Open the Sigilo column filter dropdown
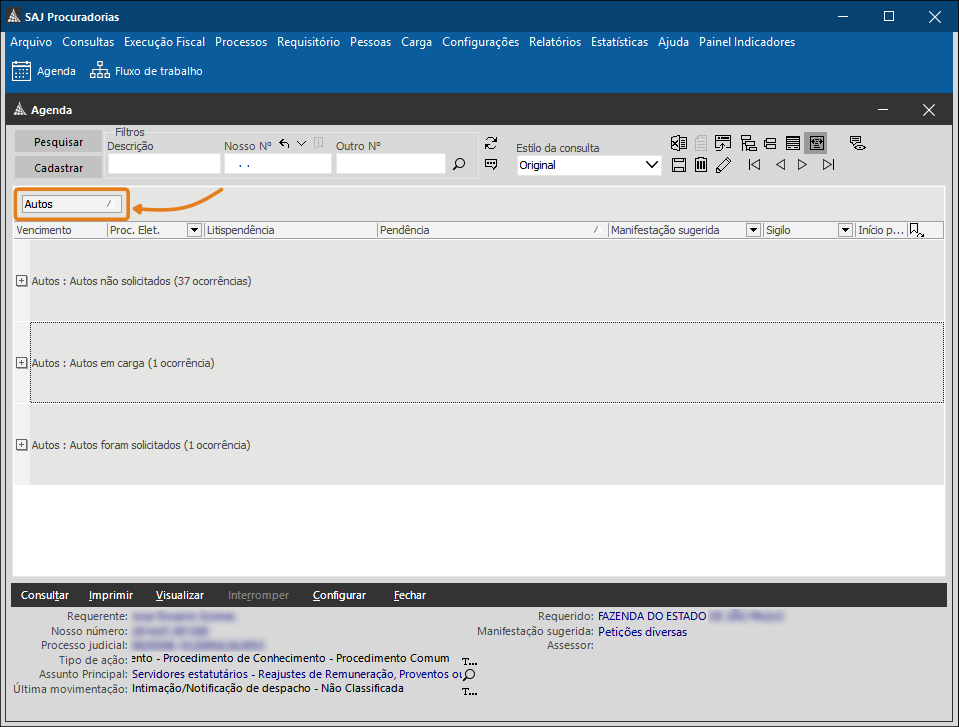The width and height of the screenshot is (959, 727). tap(845, 230)
